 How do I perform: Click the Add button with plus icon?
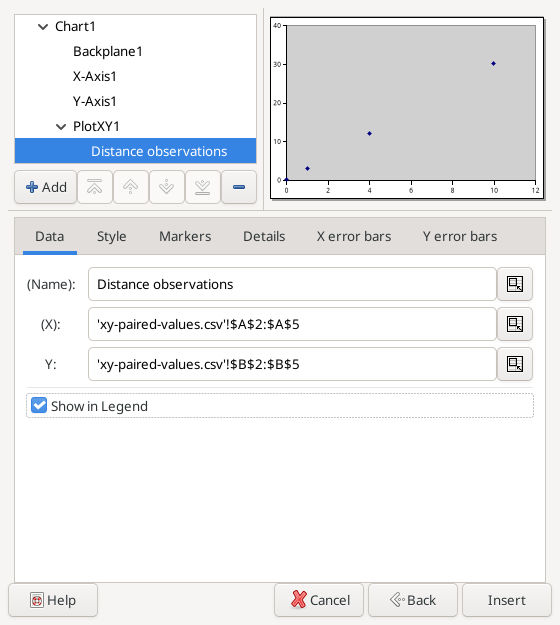[x=45, y=187]
